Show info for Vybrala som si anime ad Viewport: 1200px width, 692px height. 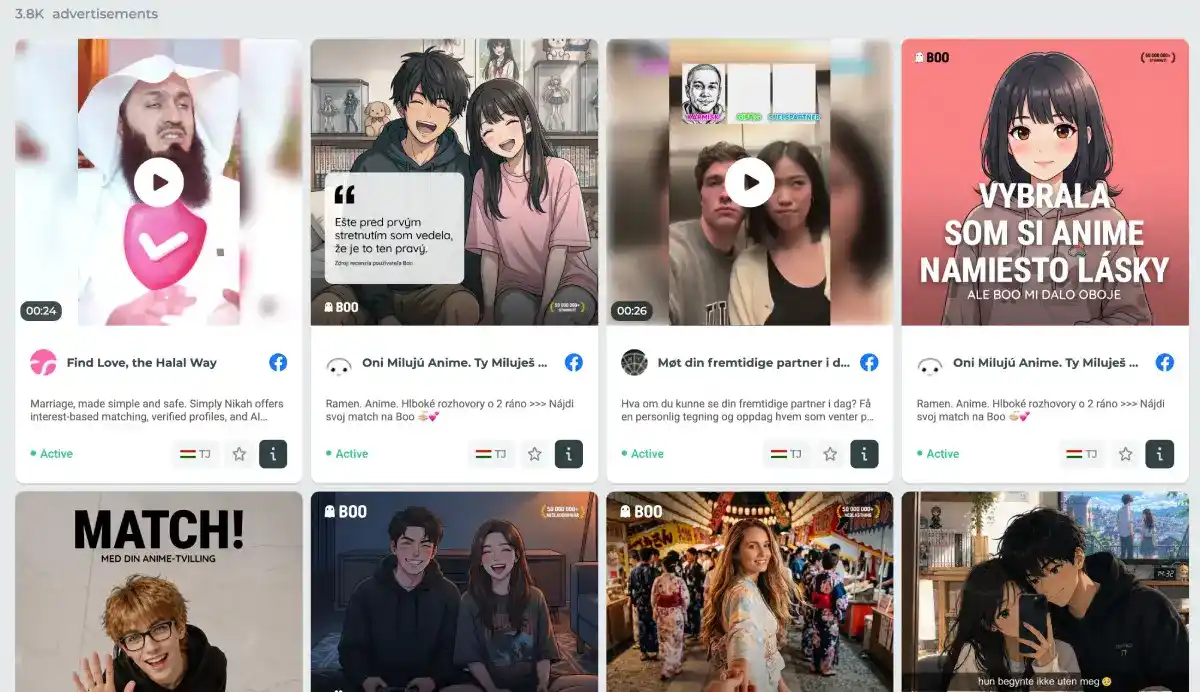pyautogui.click(x=1160, y=454)
